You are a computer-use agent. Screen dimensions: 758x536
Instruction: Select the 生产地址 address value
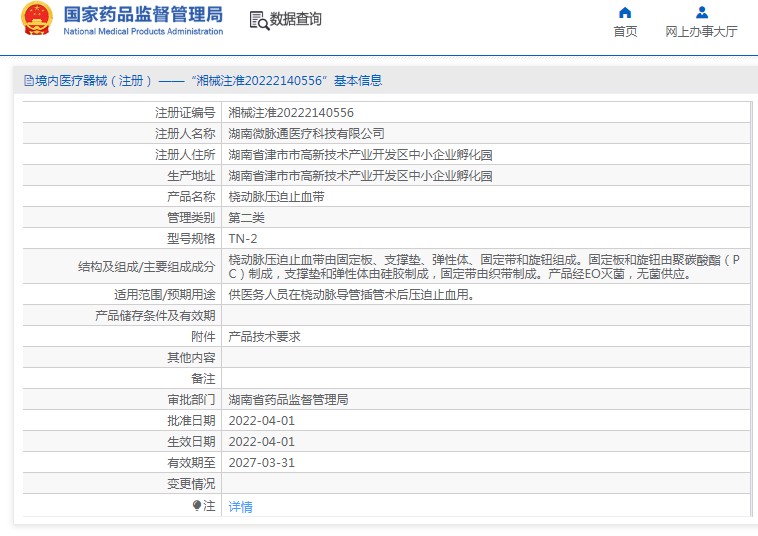pyautogui.click(x=360, y=176)
